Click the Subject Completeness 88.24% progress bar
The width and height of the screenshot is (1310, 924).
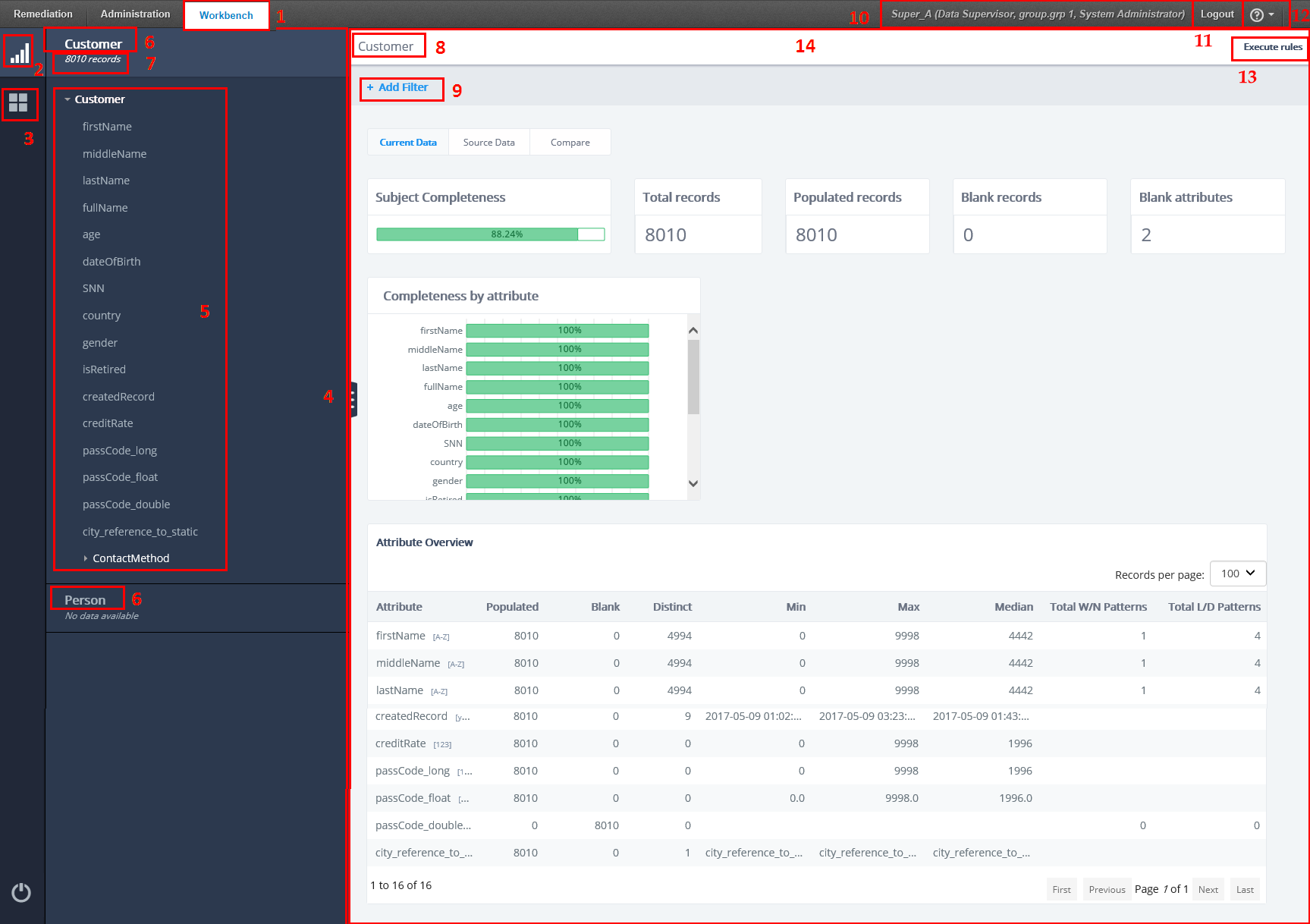coord(491,234)
